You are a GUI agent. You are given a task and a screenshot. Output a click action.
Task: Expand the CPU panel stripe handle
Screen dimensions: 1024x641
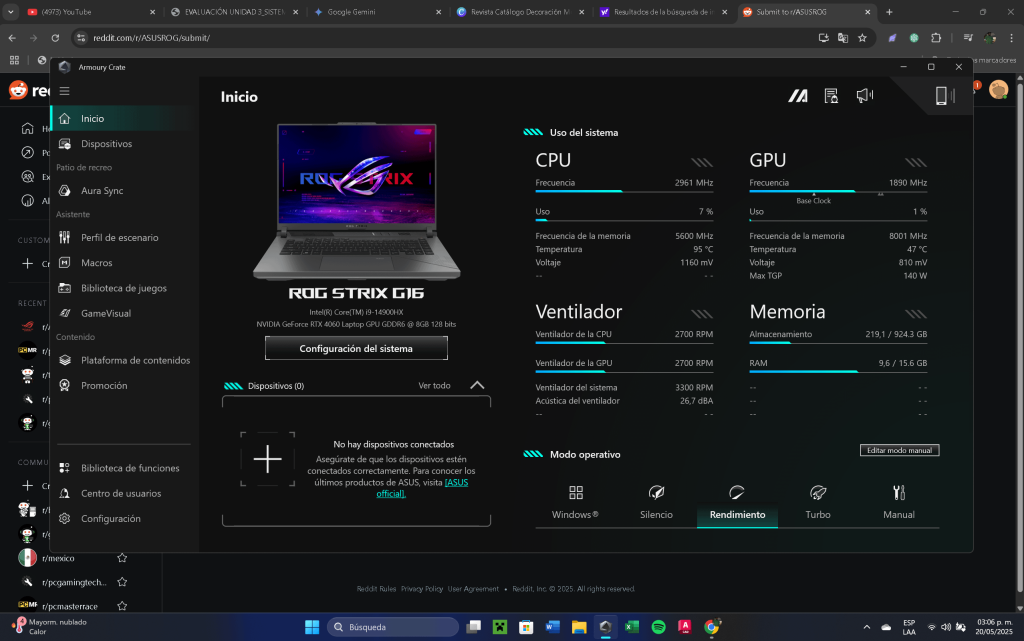click(702, 162)
